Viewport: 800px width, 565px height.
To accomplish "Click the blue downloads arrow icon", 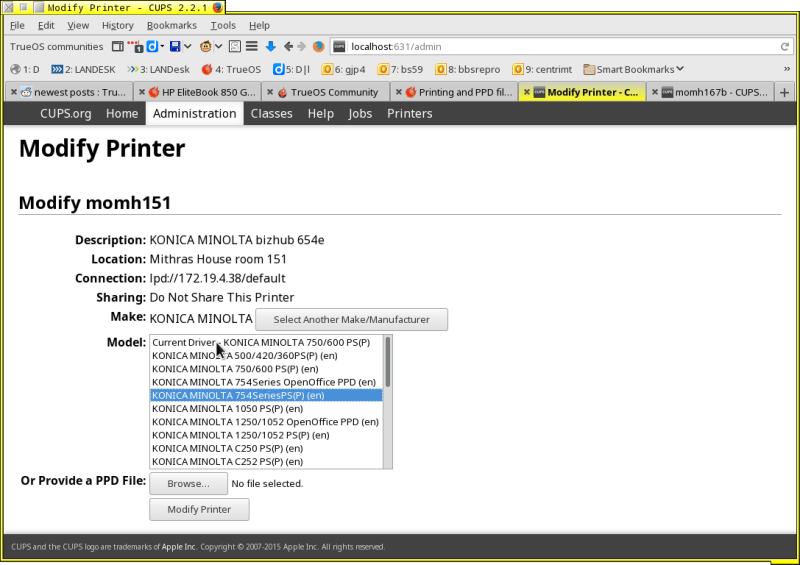I will point(270,46).
